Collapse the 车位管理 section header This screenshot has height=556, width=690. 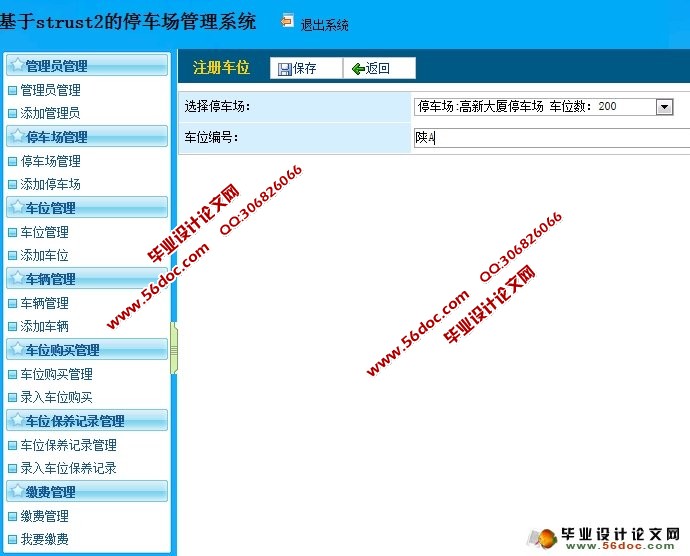pos(87,207)
